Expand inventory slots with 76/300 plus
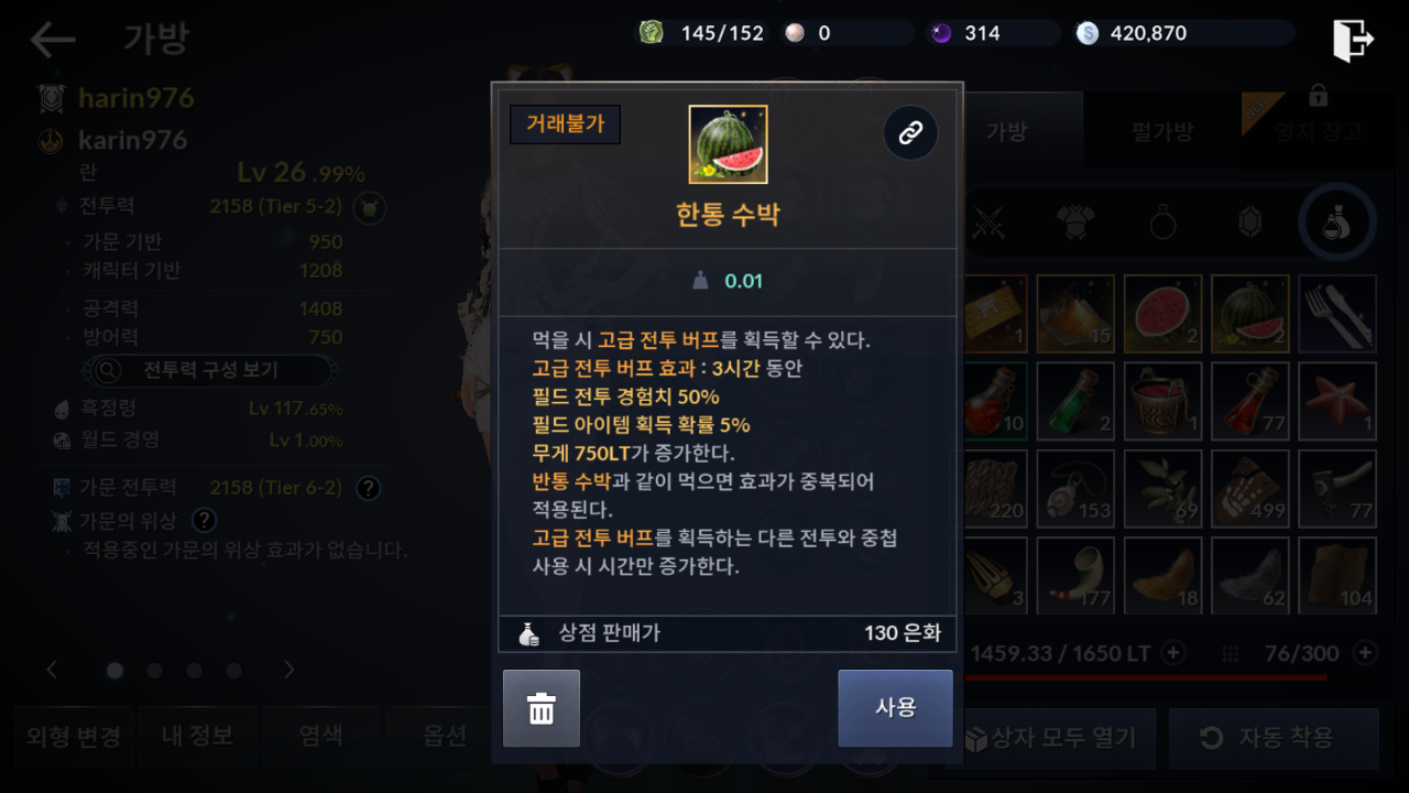1409x793 pixels. tap(1364, 653)
